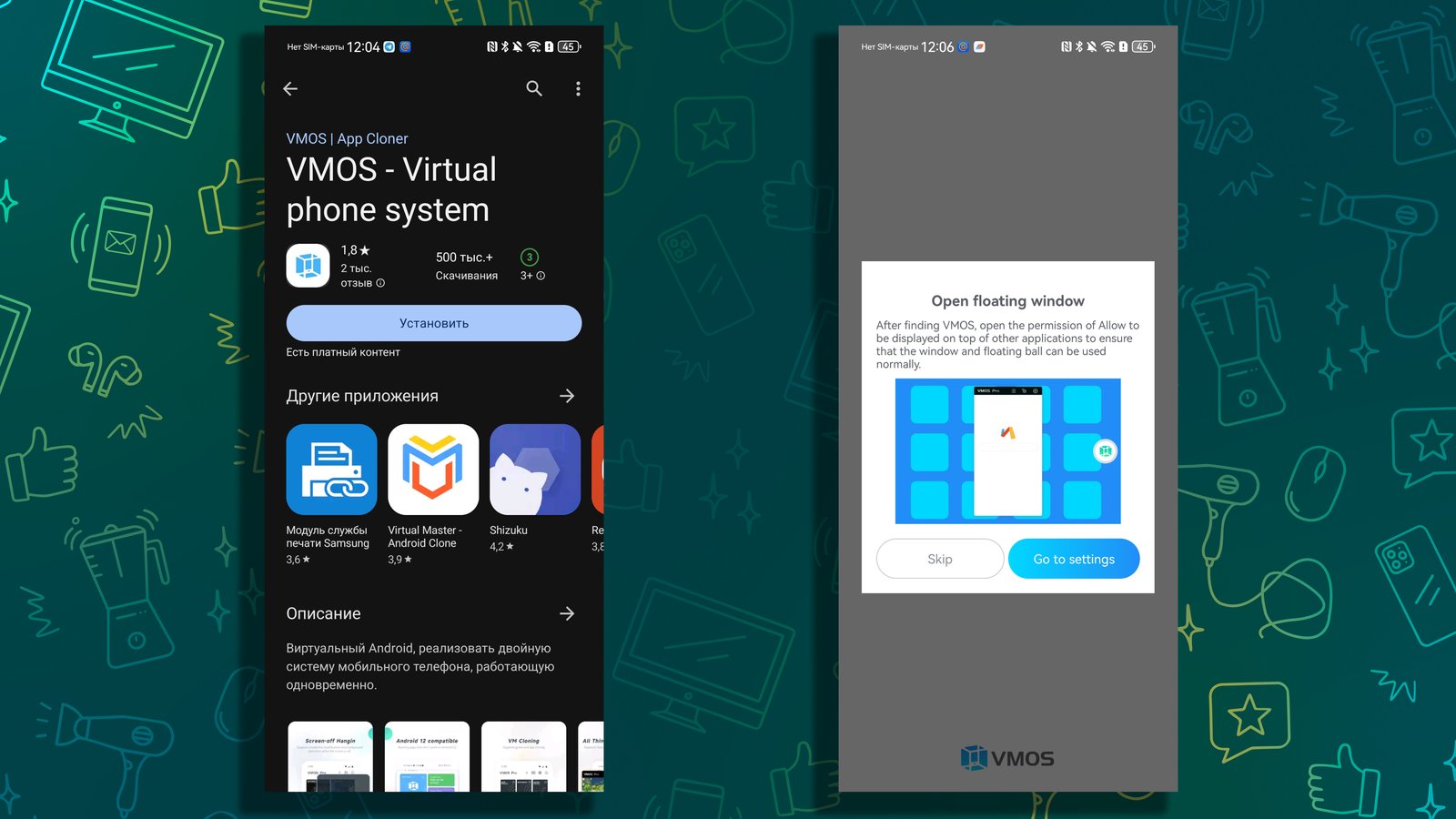The height and width of the screenshot is (819, 1456).
Task: Tap the Skip button in the dialog
Action: [x=940, y=559]
